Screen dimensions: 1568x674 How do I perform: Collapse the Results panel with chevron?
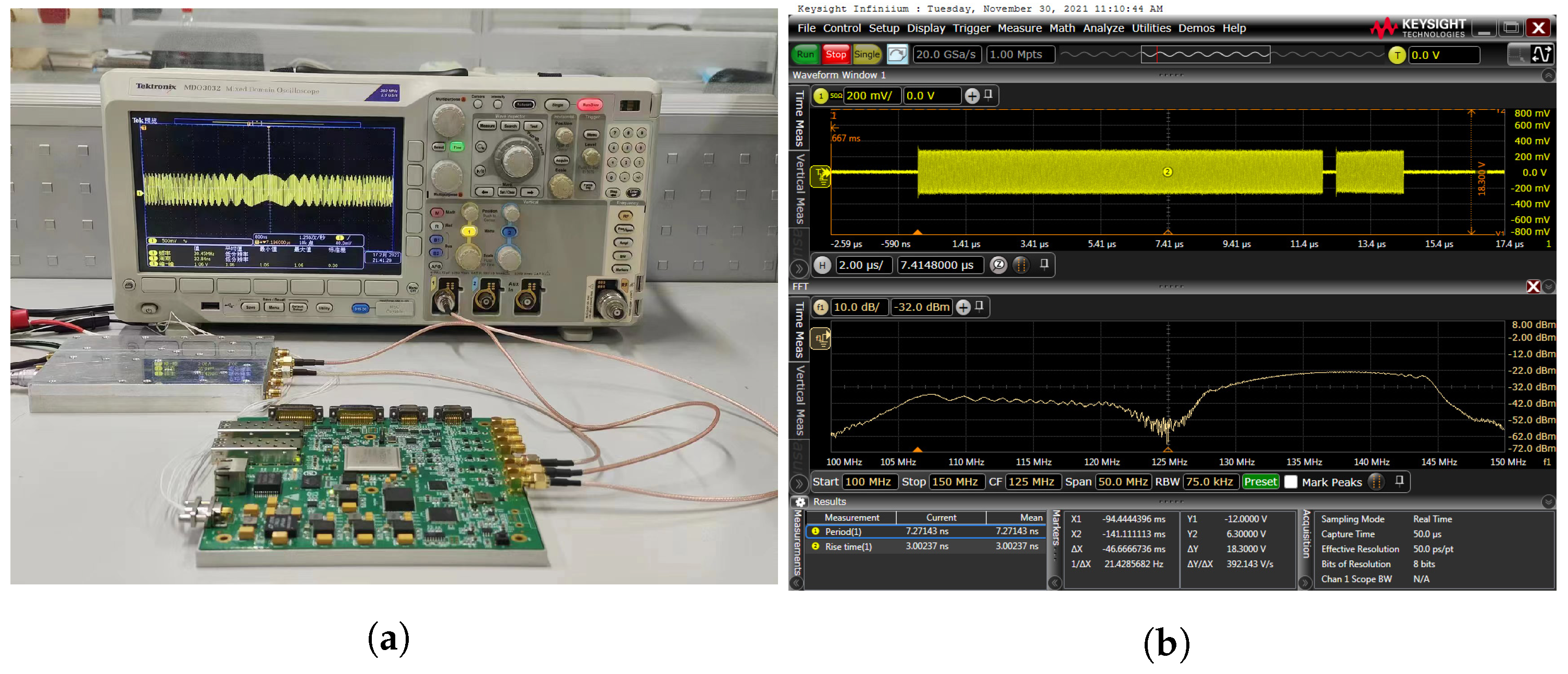1548,502
